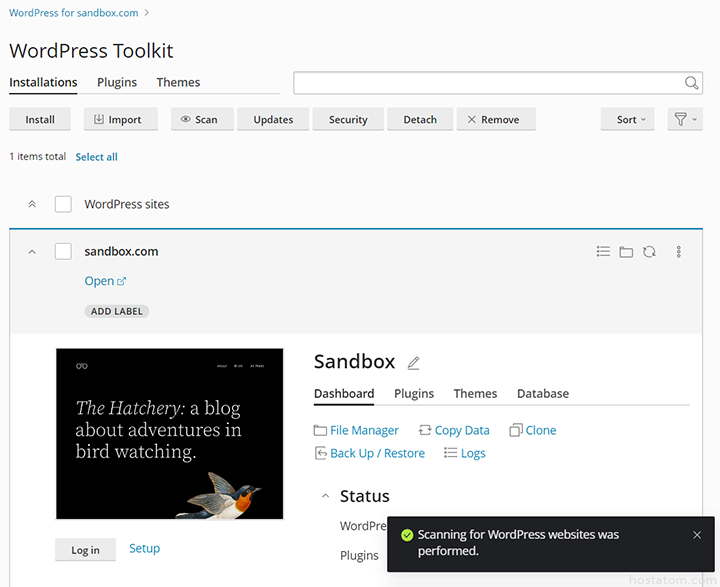
Task: Edit site name with pencil icon
Action: 413,363
